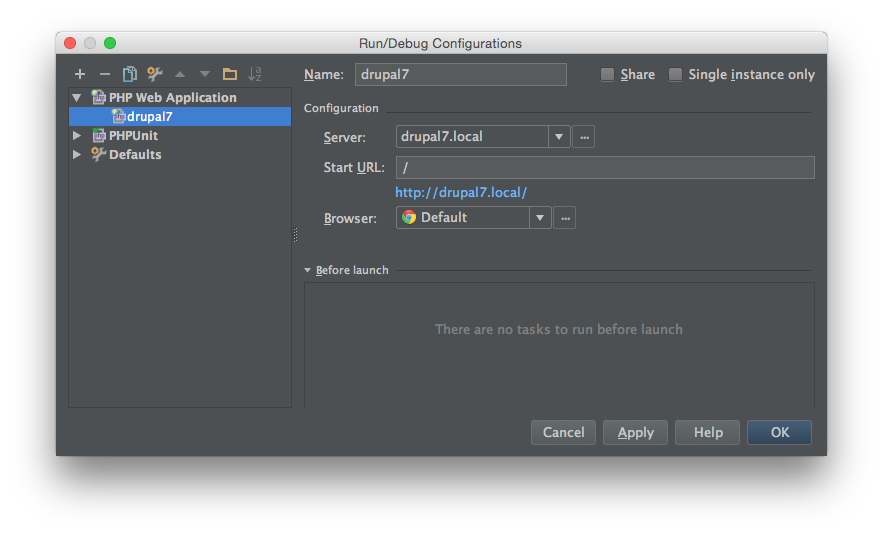Confirm with the OK button
The height and width of the screenshot is (536, 883).
pyautogui.click(x=779, y=432)
